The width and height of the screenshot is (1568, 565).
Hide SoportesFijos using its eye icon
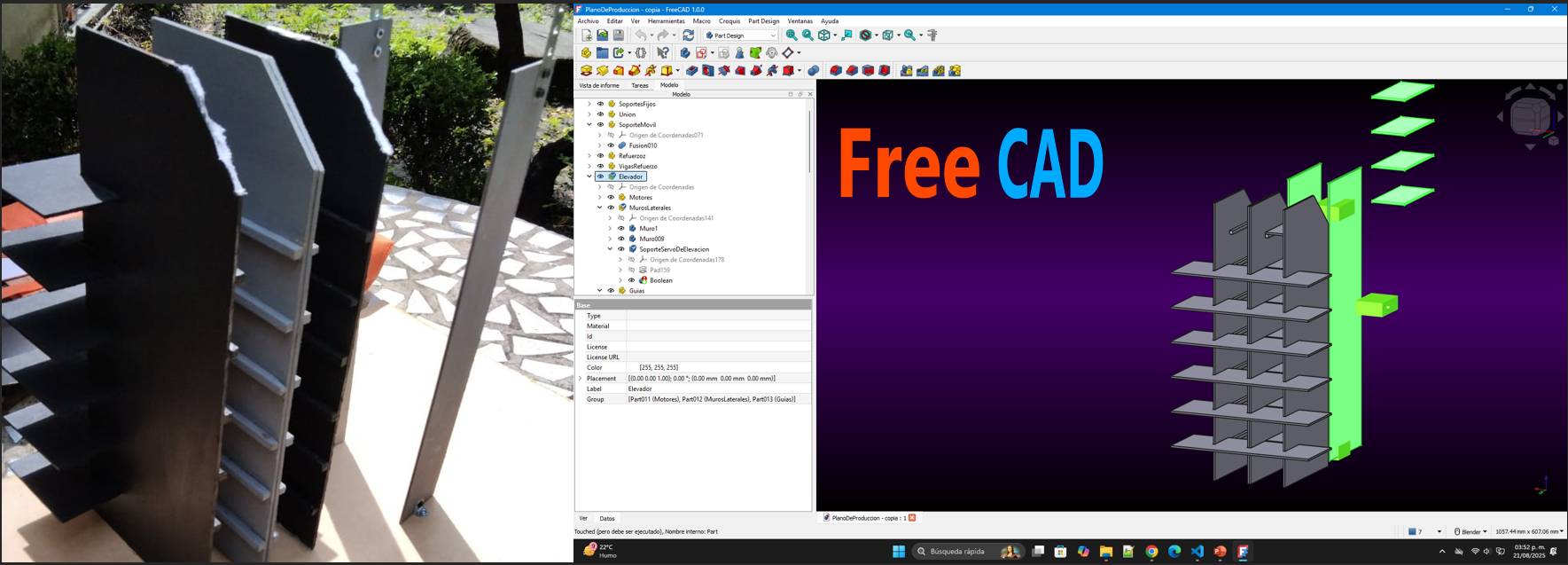600,104
